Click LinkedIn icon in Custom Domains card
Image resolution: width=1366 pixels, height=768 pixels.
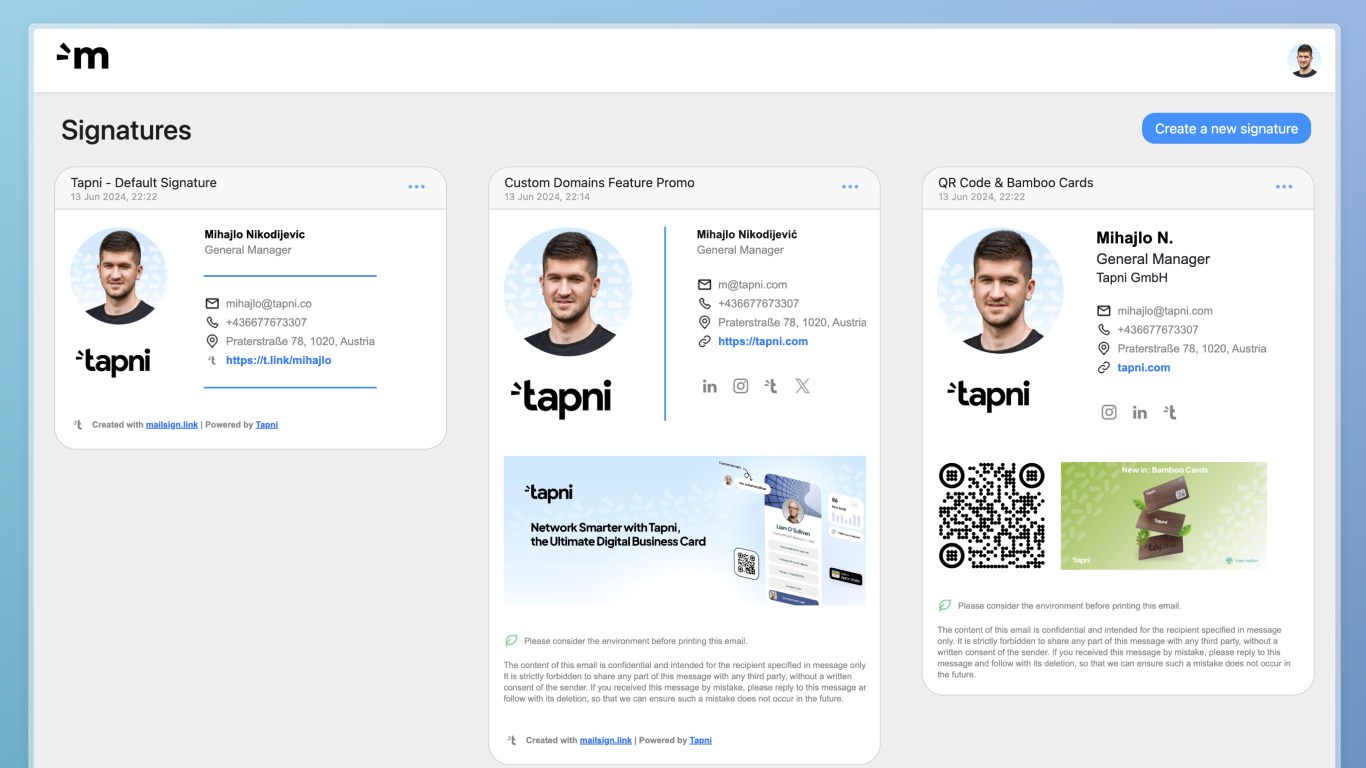click(710, 386)
